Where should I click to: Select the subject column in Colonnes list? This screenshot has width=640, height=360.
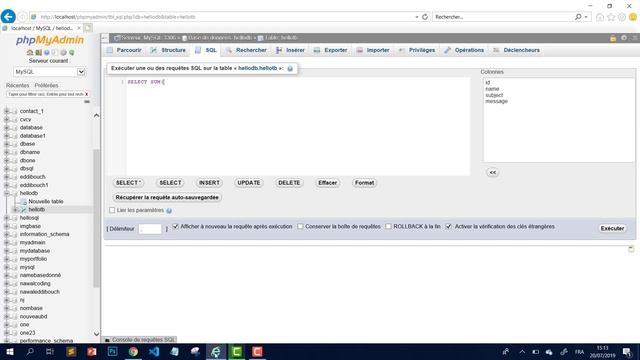point(494,95)
